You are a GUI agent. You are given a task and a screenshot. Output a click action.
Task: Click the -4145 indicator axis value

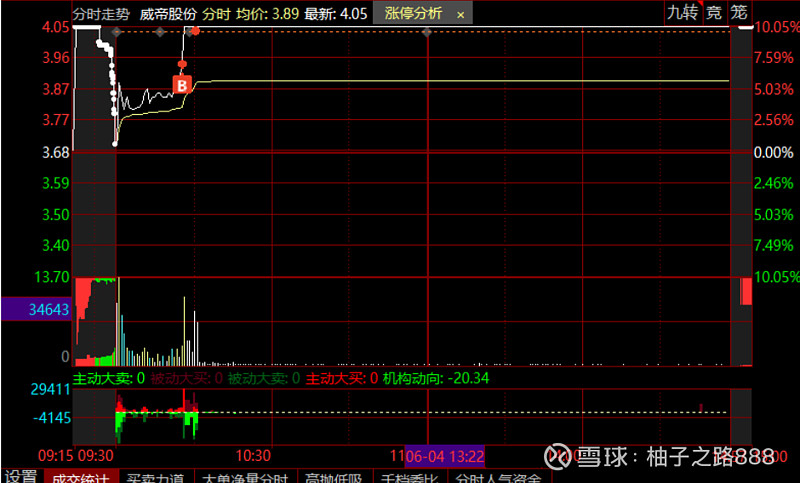coord(52,418)
